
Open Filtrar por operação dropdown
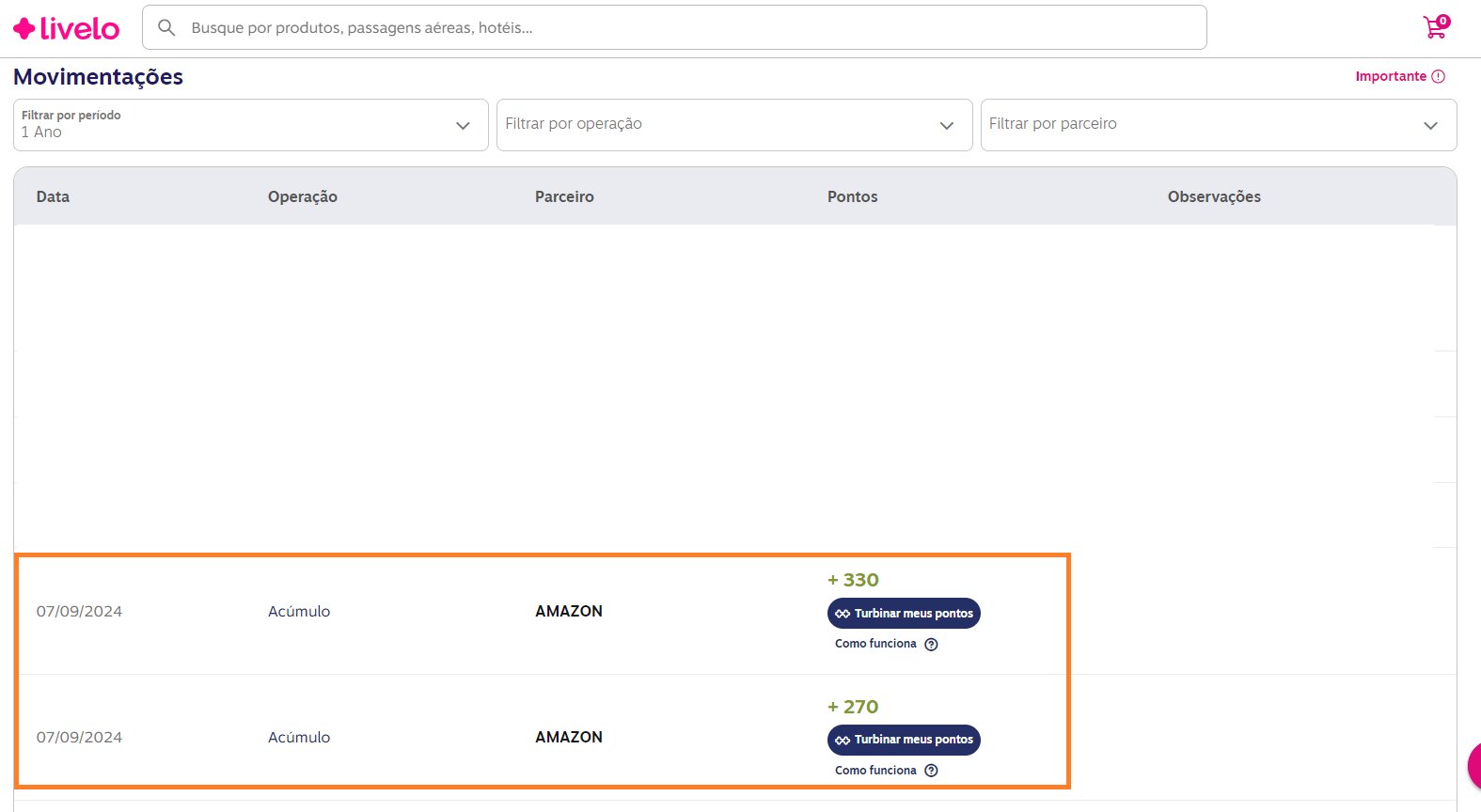click(x=734, y=125)
